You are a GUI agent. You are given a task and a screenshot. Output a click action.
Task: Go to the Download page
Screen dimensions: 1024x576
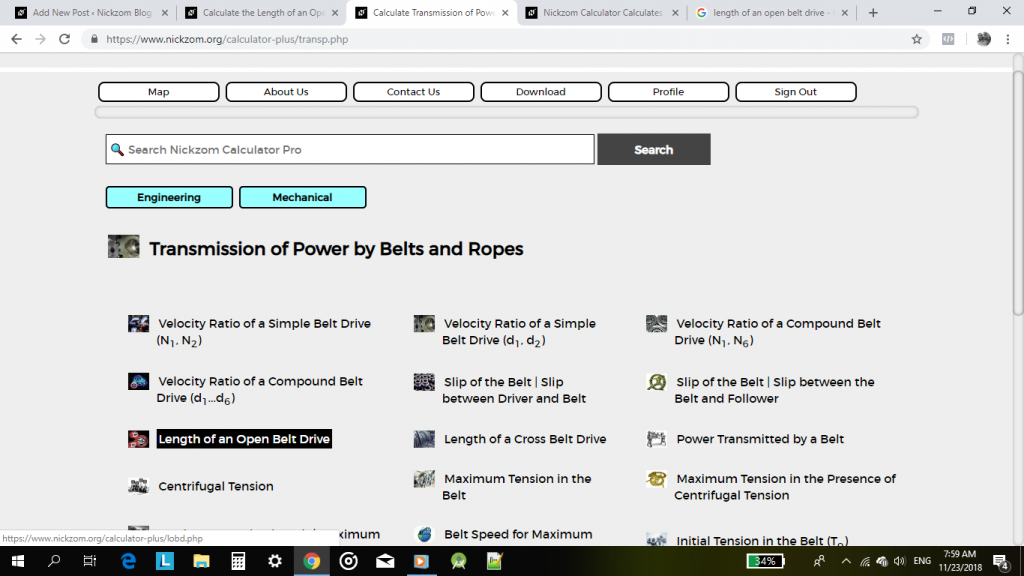point(541,91)
